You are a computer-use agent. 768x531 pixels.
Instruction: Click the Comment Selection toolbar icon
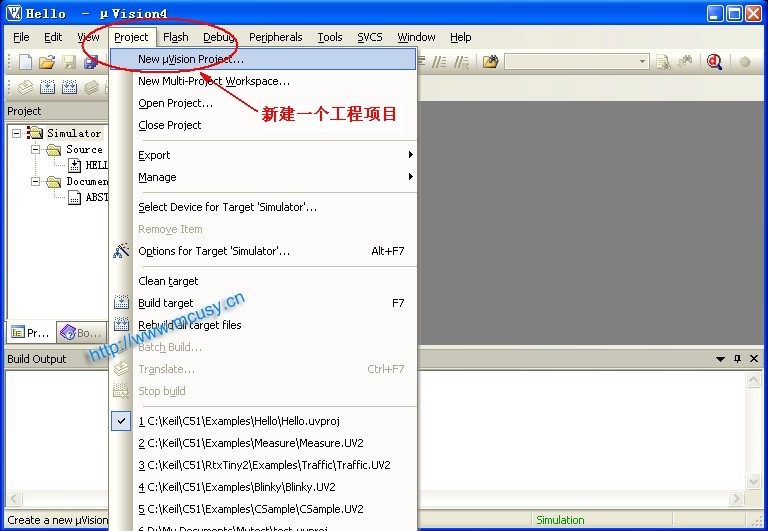coord(439,62)
